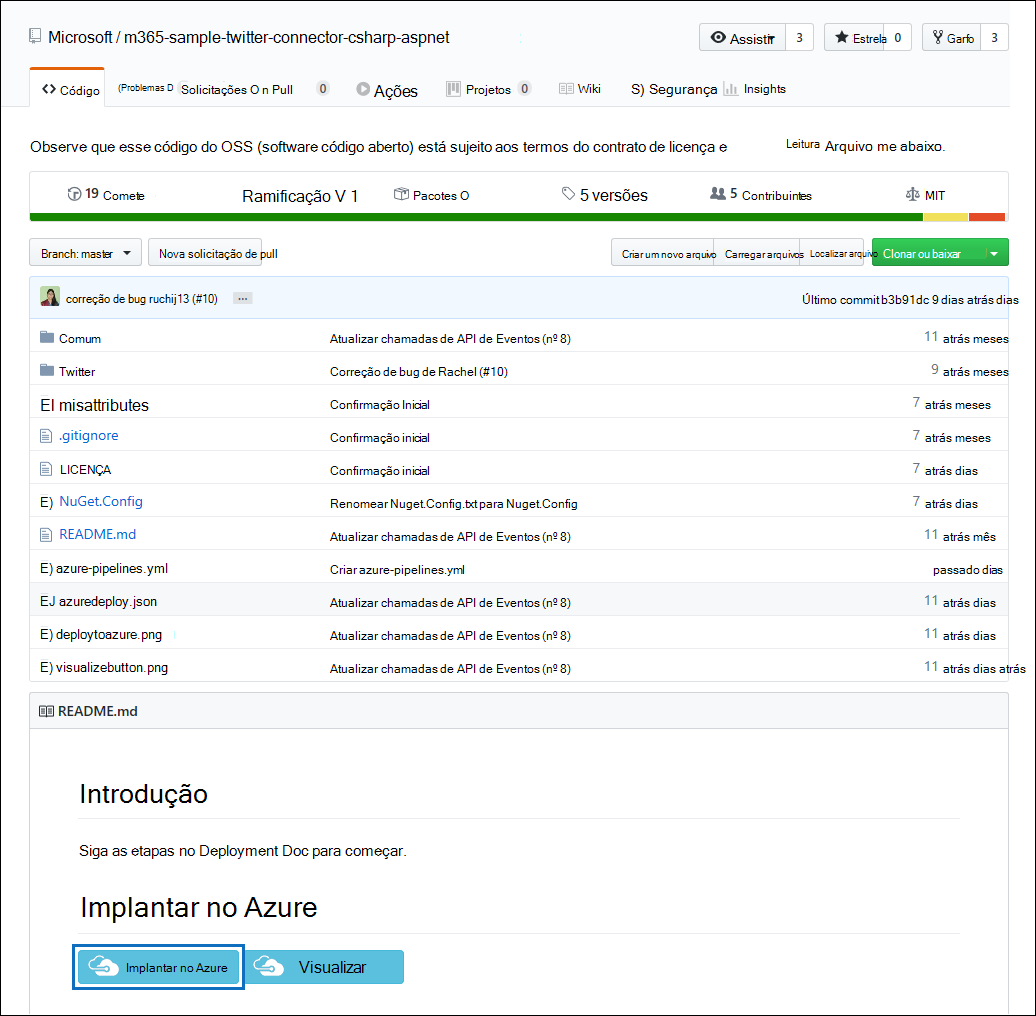Click the Assistir watch button

click(x=743, y=38)
